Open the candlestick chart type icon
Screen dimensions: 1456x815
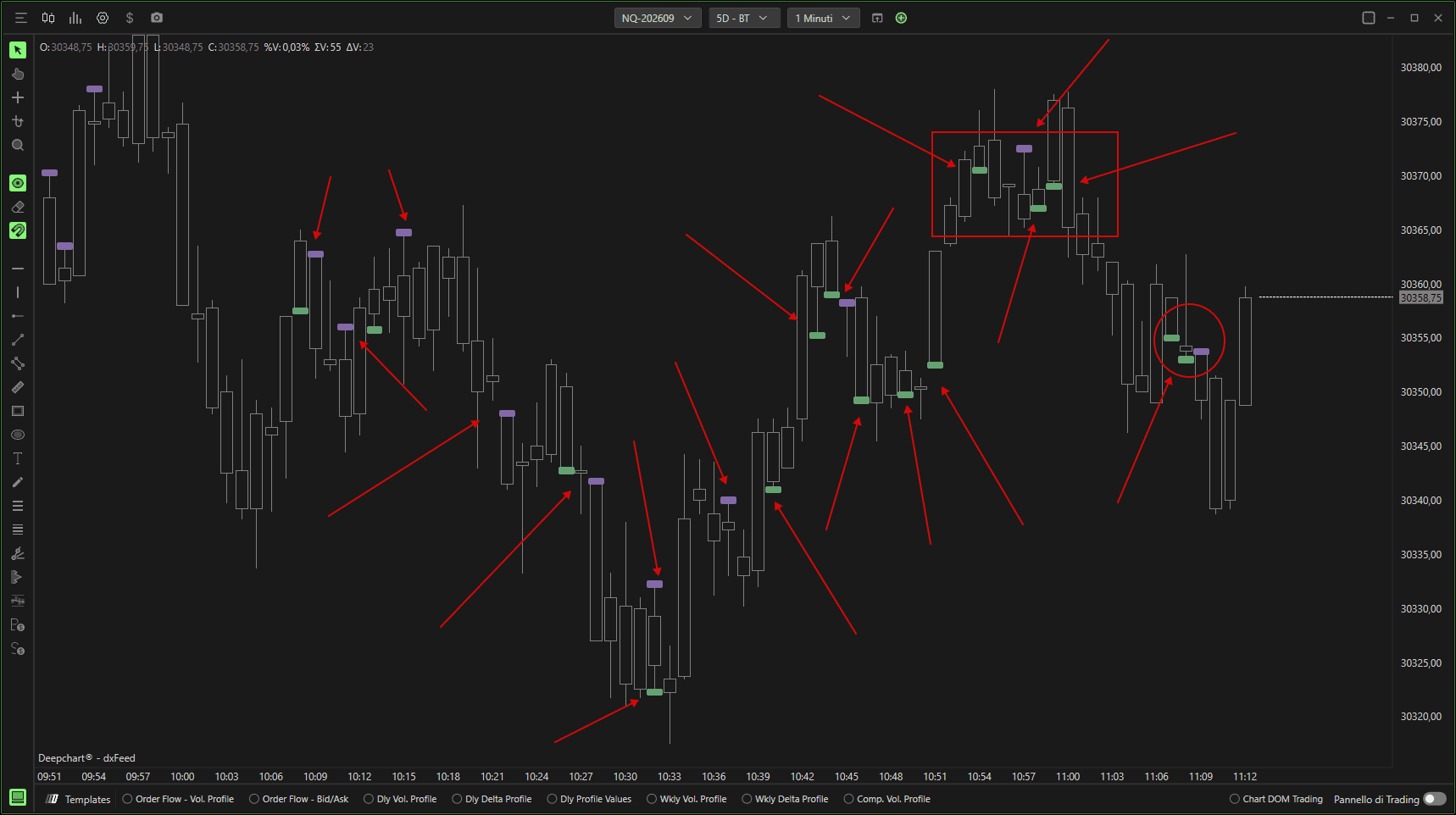48,18
